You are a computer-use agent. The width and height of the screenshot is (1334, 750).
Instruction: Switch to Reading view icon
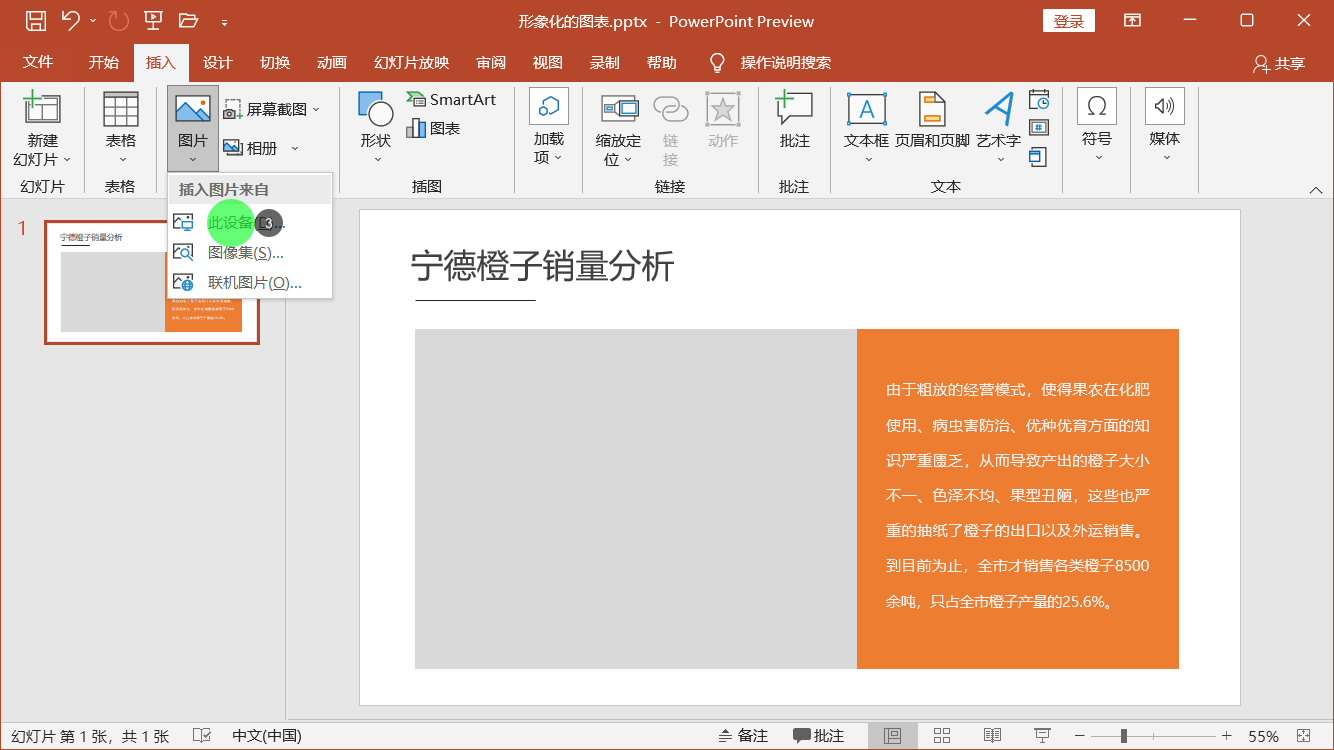[992, 736]
